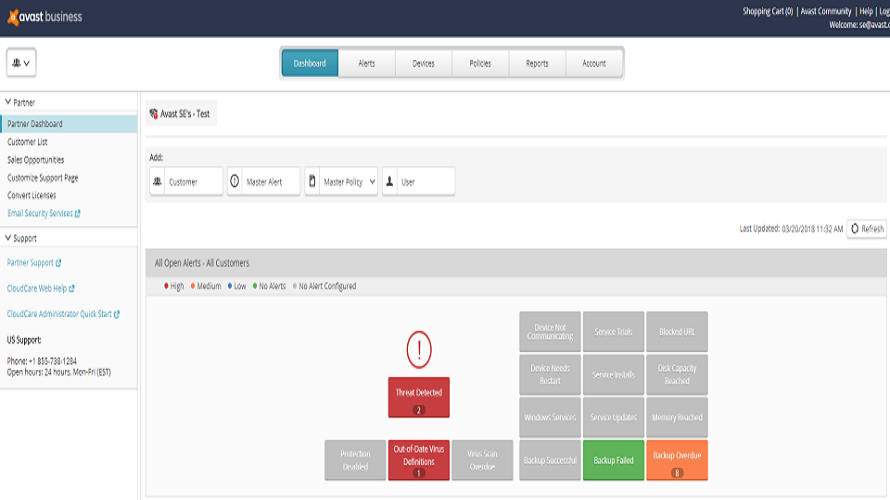The height and width of the screenshot is (500, 890).
Task: Open the Device Not Communicating tile
Action: [x=550, y=331]
